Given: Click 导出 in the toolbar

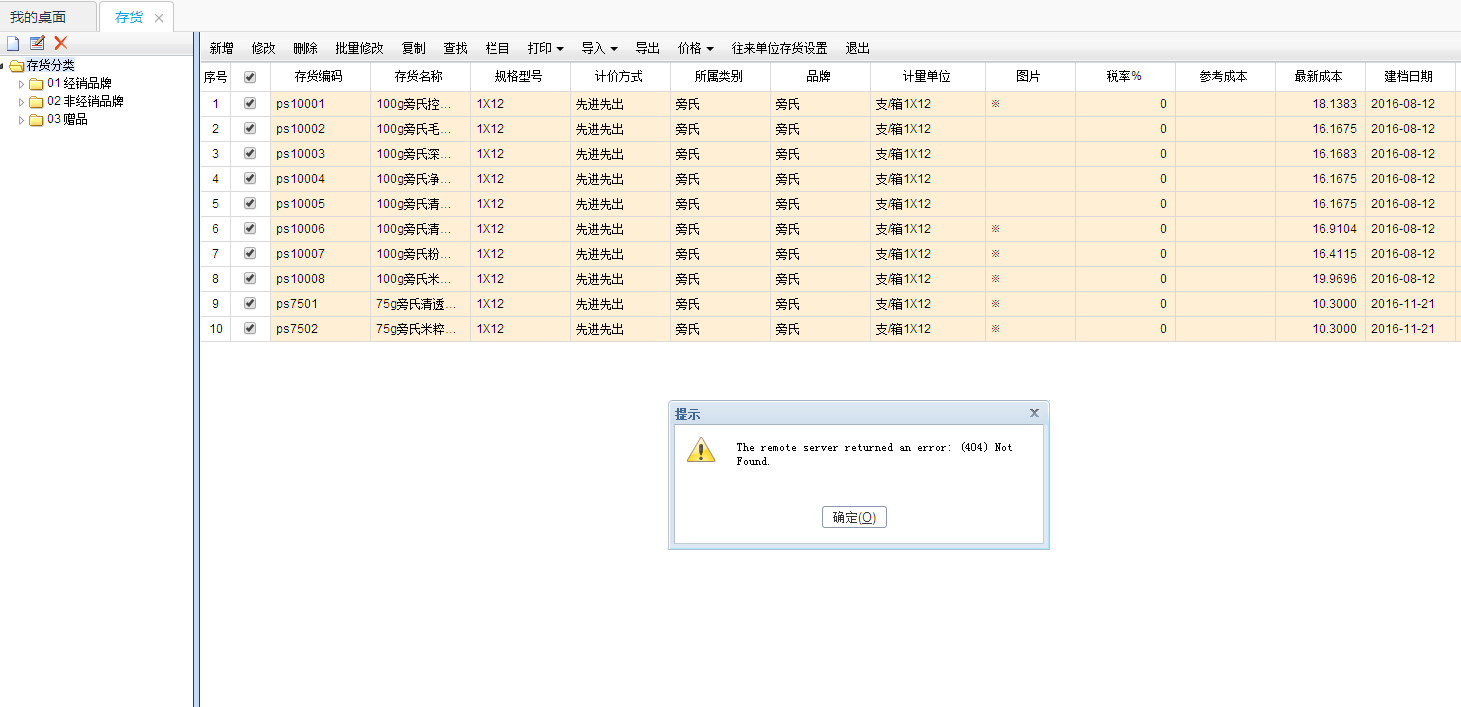Looking at the screenshot, I should (x=647, y=48).
